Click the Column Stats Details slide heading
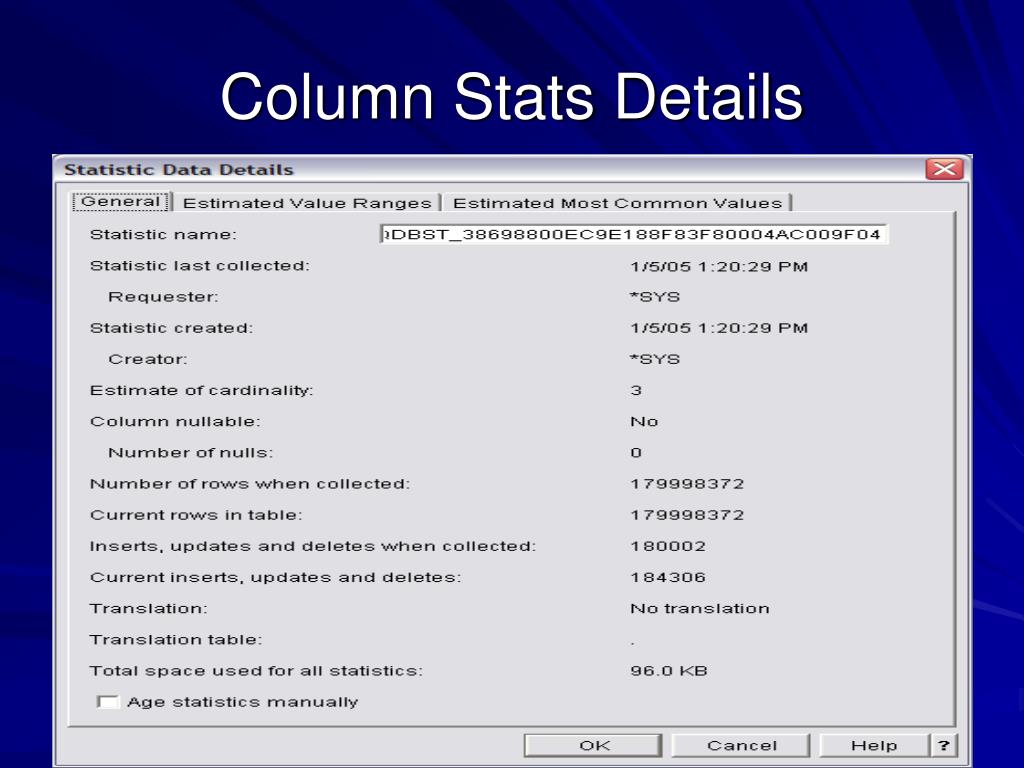 click(511, 98)
